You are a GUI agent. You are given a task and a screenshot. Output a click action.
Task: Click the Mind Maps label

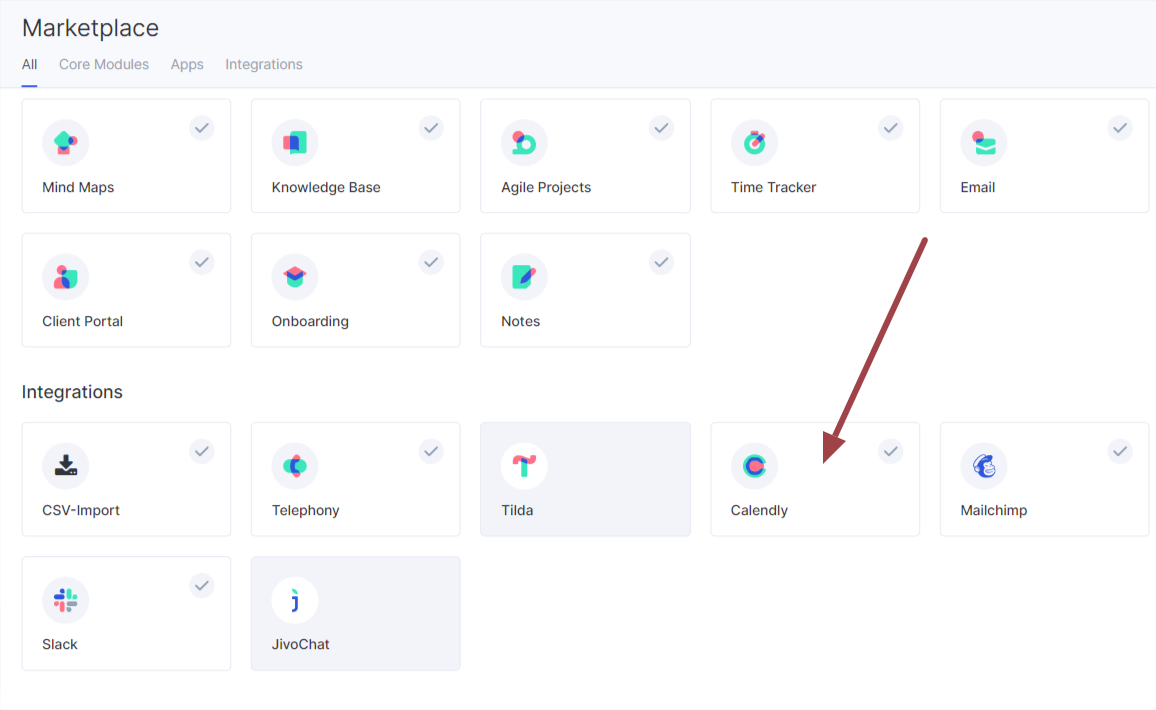tap(78, 187)
